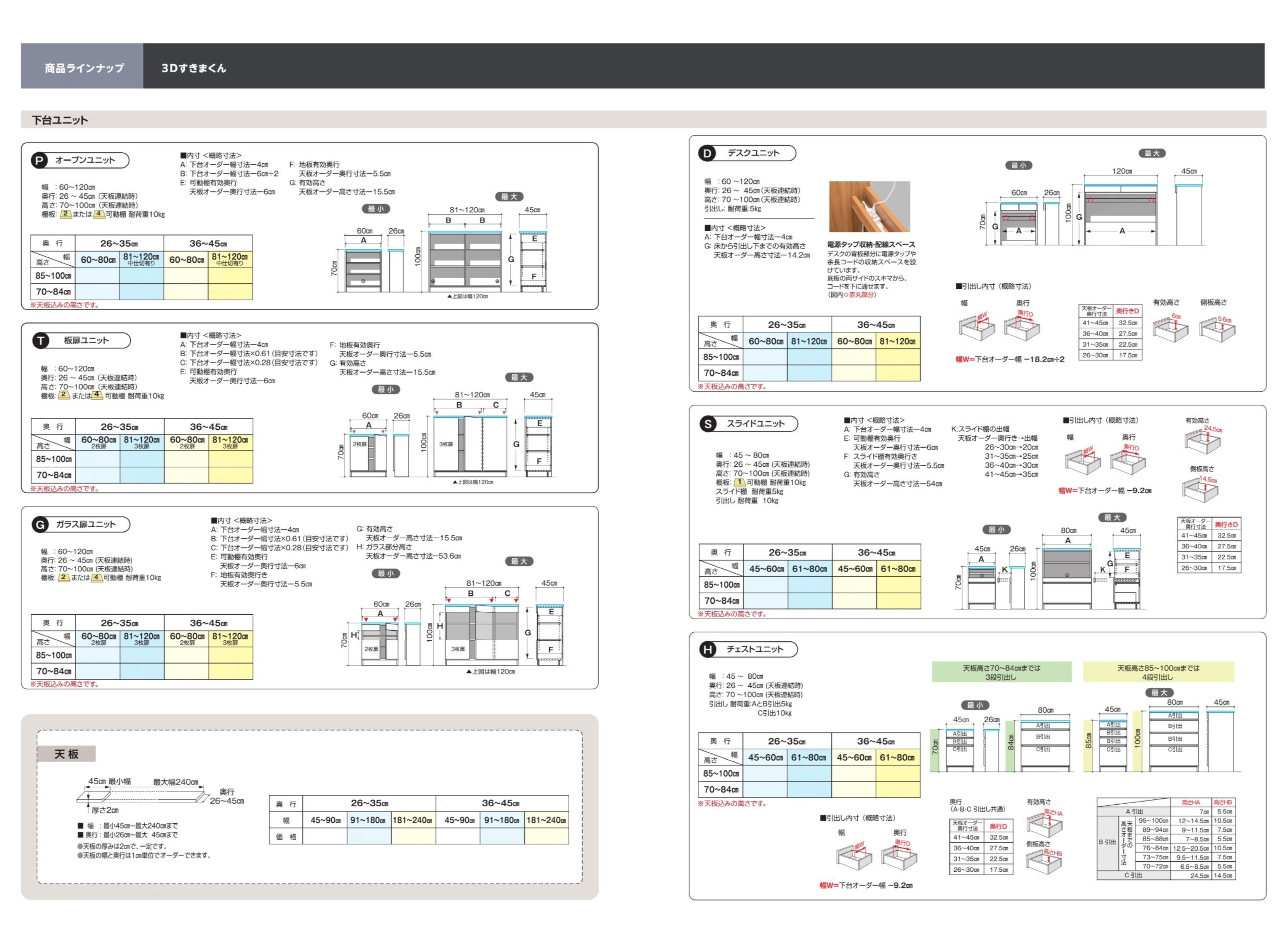Click the circled G Glass Door Unit icon

(40, 525)
